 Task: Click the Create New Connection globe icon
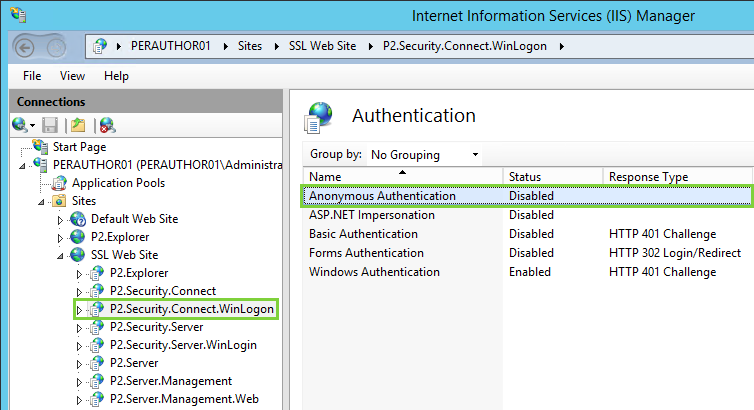pos(20,125)
